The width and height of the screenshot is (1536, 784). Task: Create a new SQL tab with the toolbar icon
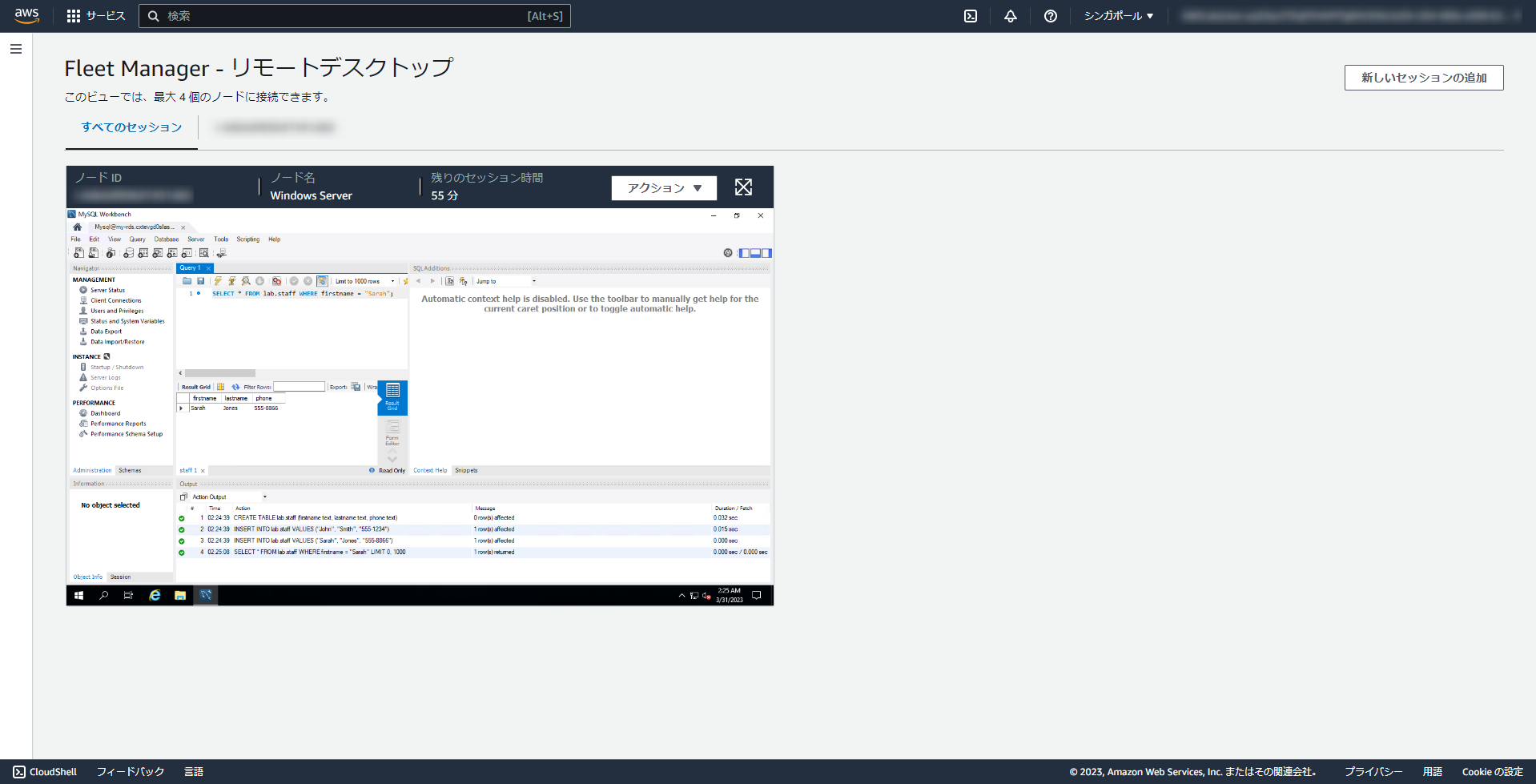(78, 253)
